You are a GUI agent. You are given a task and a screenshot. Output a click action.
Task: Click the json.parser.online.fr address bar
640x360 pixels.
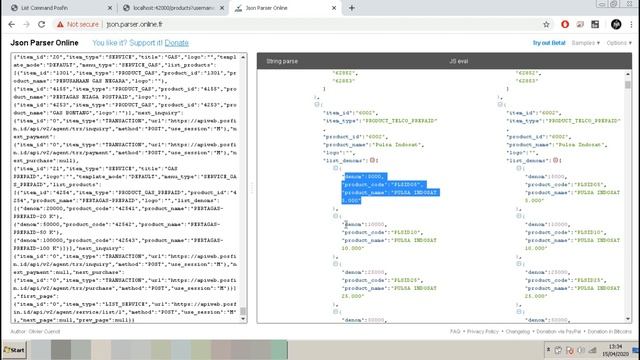pos(134,24)
